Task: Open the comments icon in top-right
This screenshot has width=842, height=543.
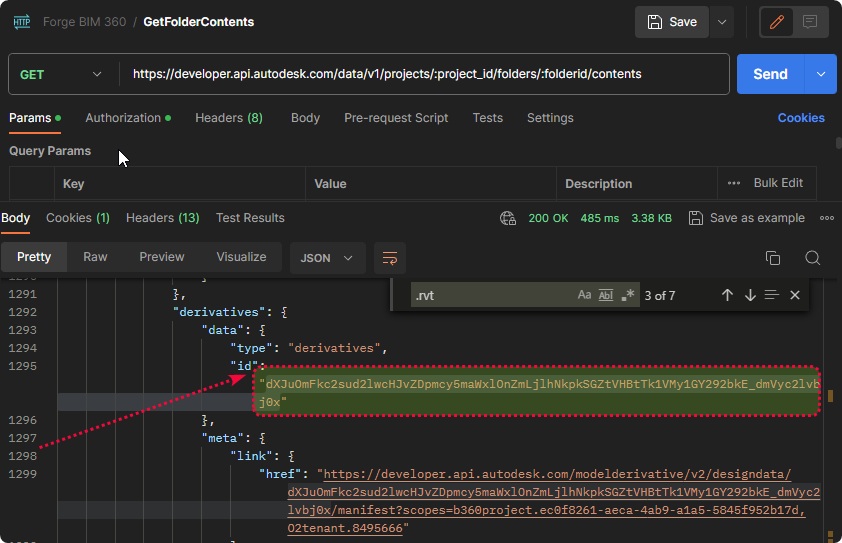Action: pos(810,22)
